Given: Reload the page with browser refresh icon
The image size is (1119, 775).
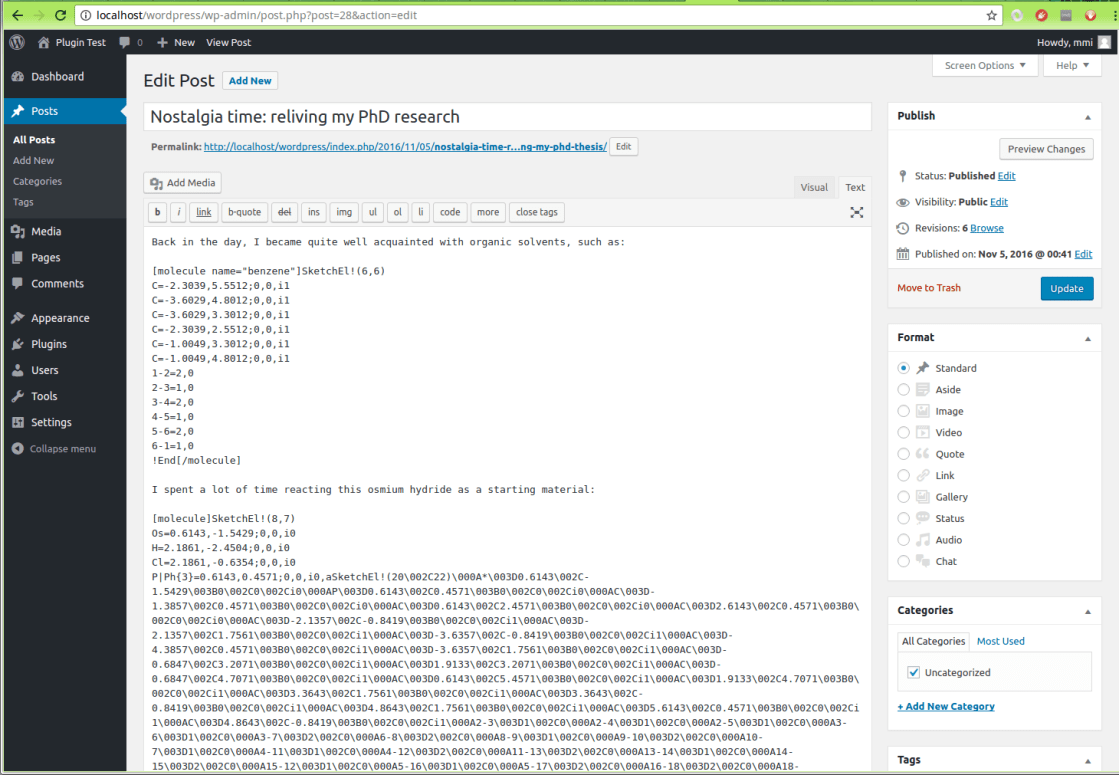Looking at the screenshot, I should (61, 15).
